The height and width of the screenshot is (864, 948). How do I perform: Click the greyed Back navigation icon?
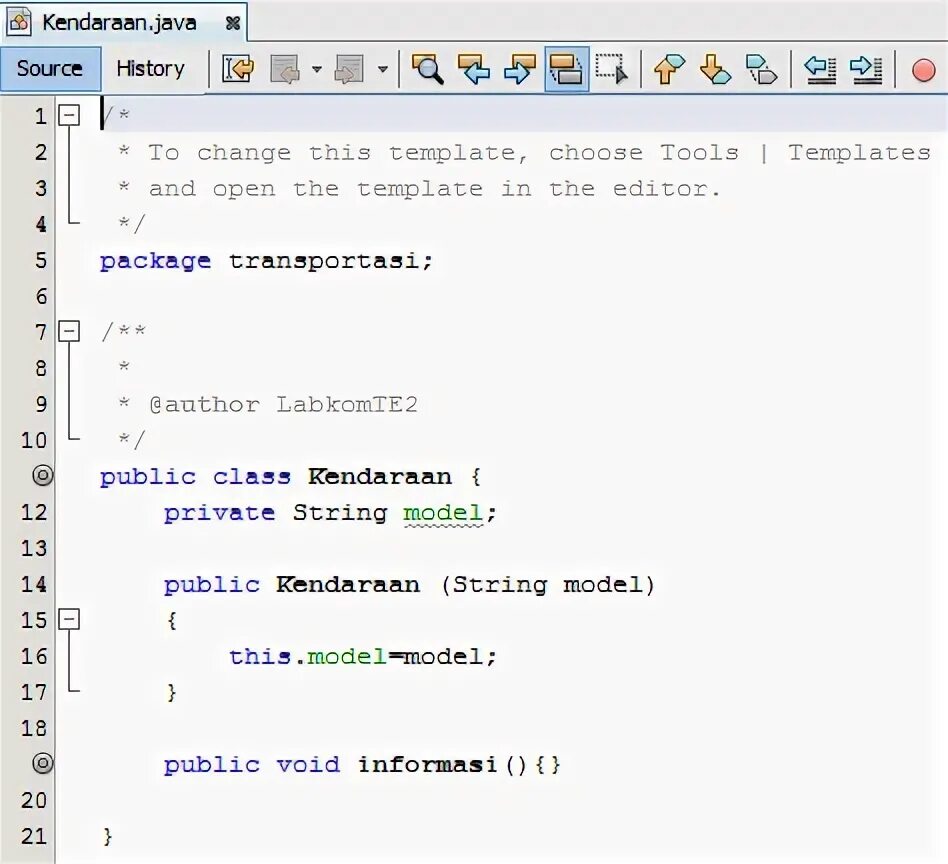click(x=285, y=68)
